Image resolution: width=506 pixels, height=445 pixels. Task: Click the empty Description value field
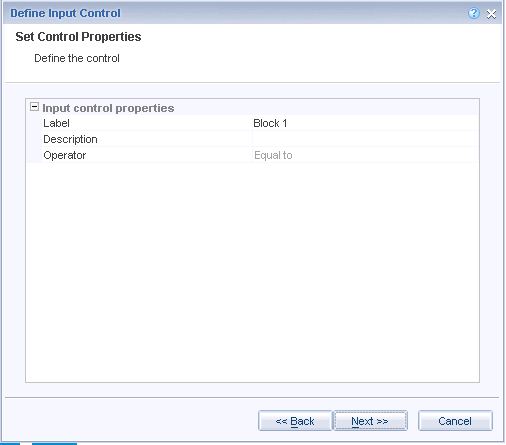click(x=365, y=139)
